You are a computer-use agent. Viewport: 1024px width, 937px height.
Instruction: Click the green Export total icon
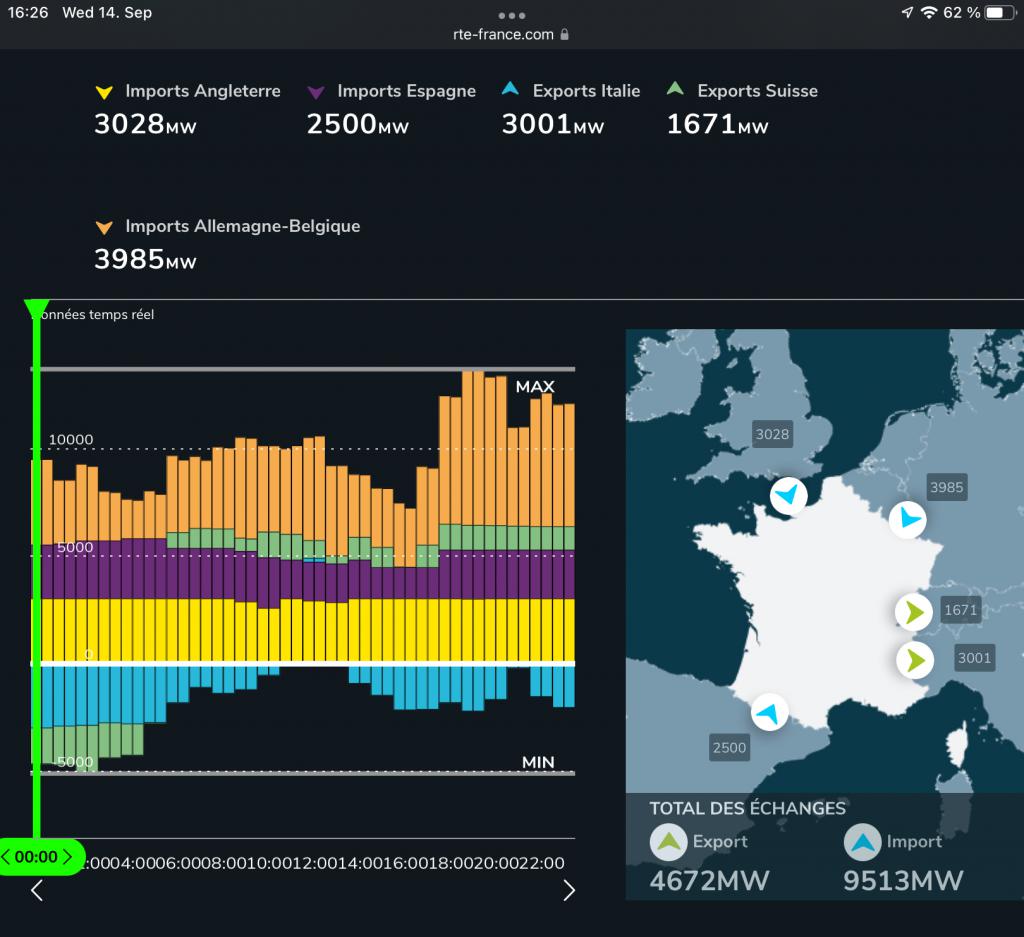[x=669, y=842]
